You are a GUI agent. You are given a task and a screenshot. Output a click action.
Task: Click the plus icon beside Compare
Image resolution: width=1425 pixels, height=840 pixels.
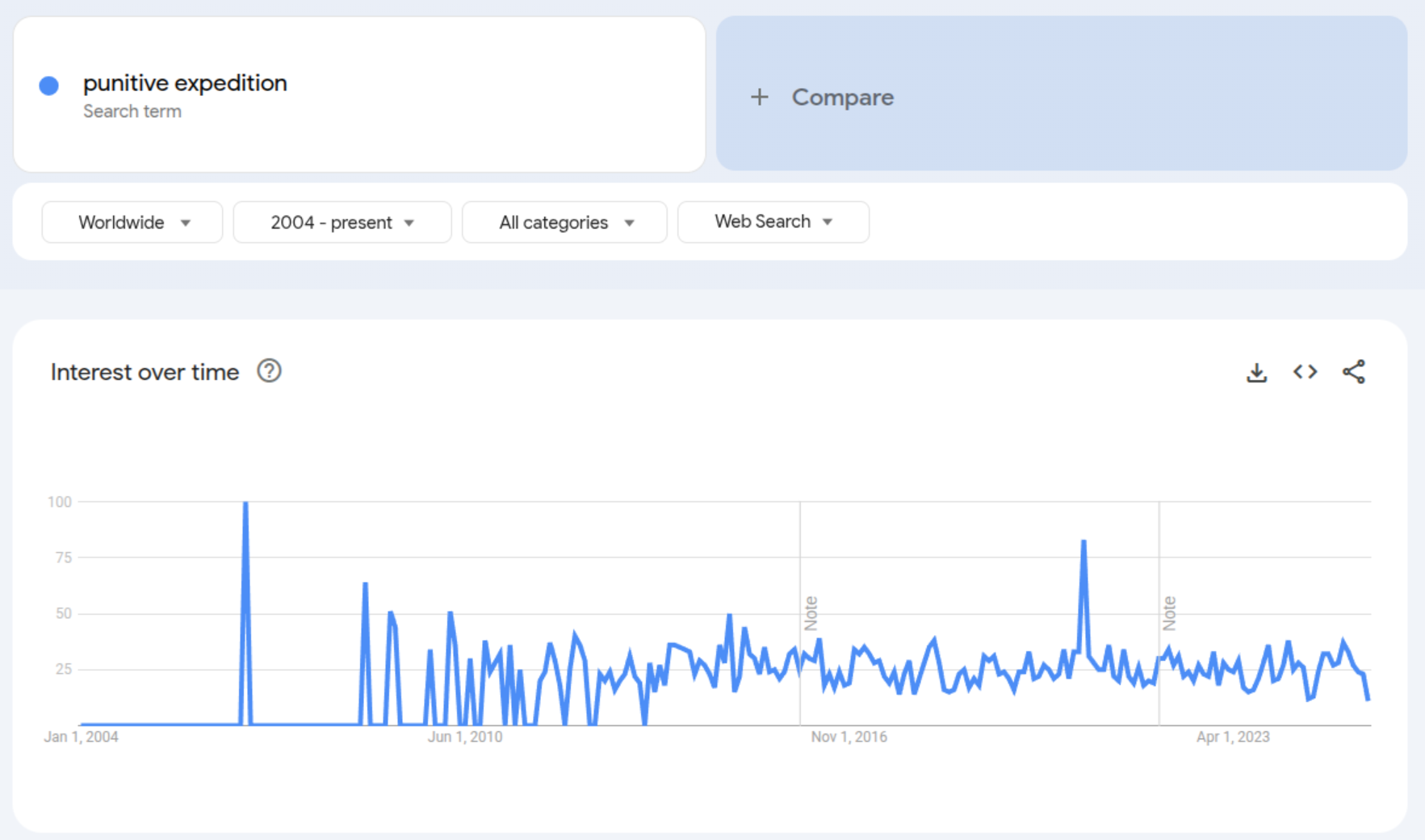[x=759, y=98]
